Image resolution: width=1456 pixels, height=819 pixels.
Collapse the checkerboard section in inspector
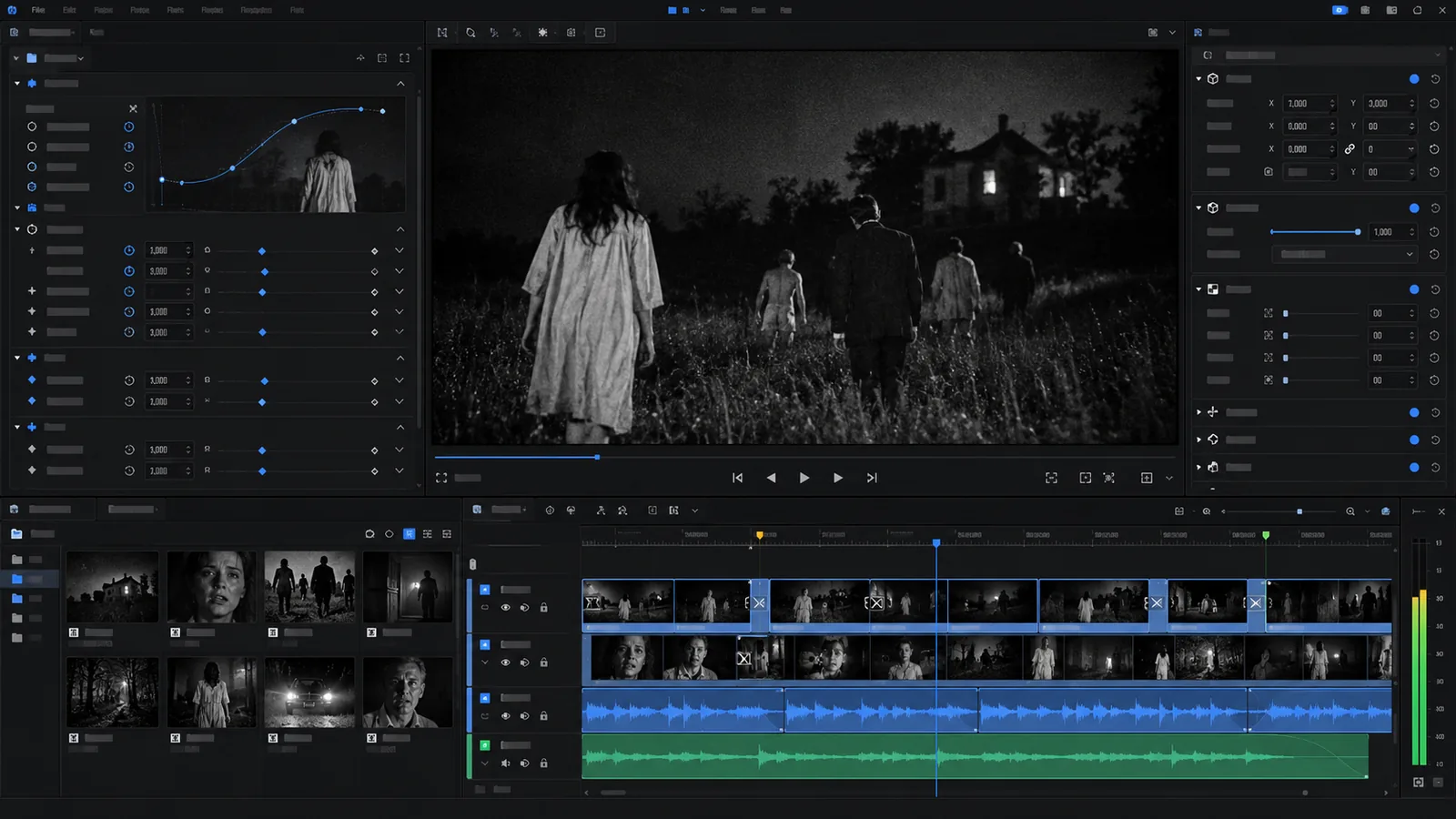click(1198, 289)
